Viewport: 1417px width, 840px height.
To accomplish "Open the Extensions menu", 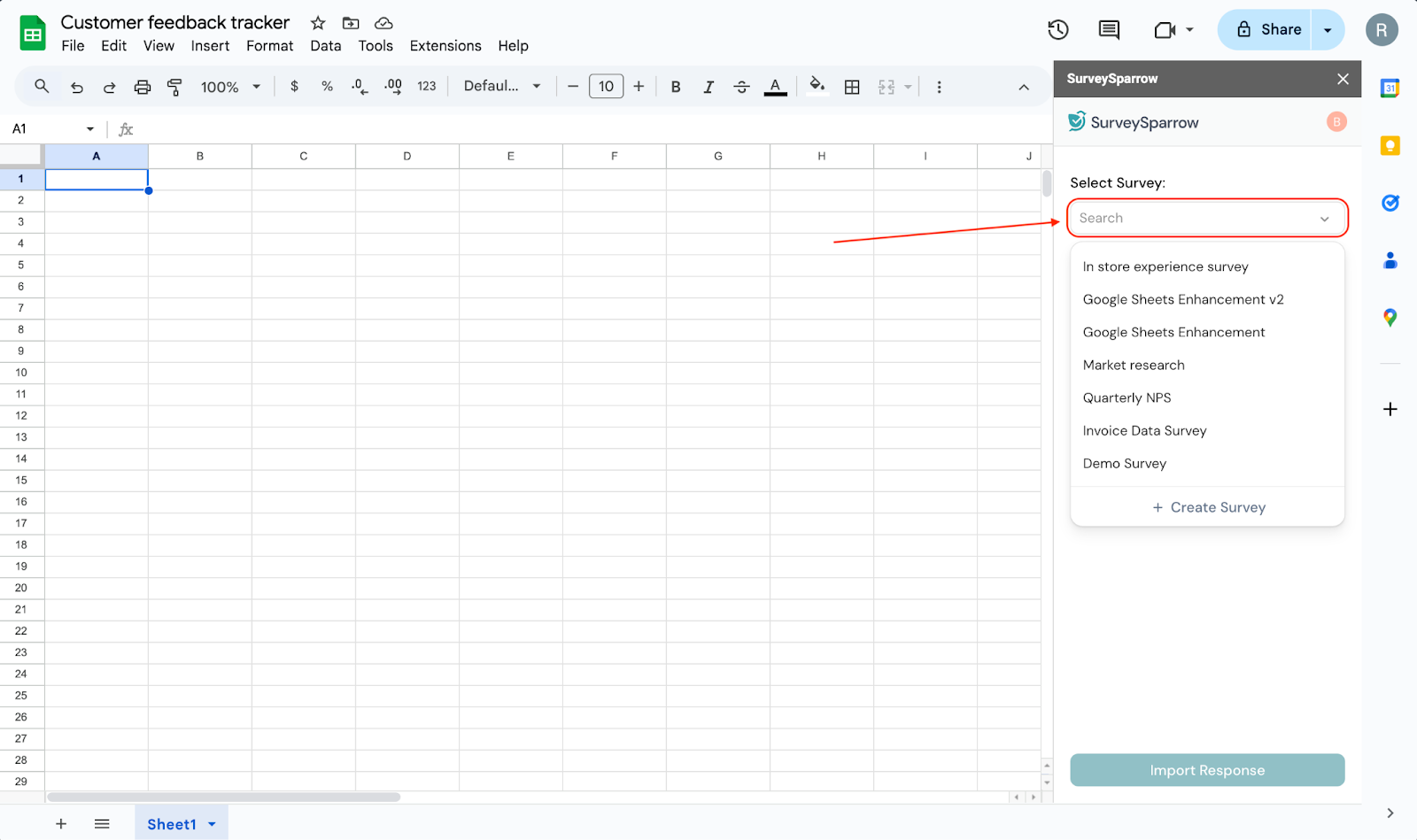I will [445, 46].
